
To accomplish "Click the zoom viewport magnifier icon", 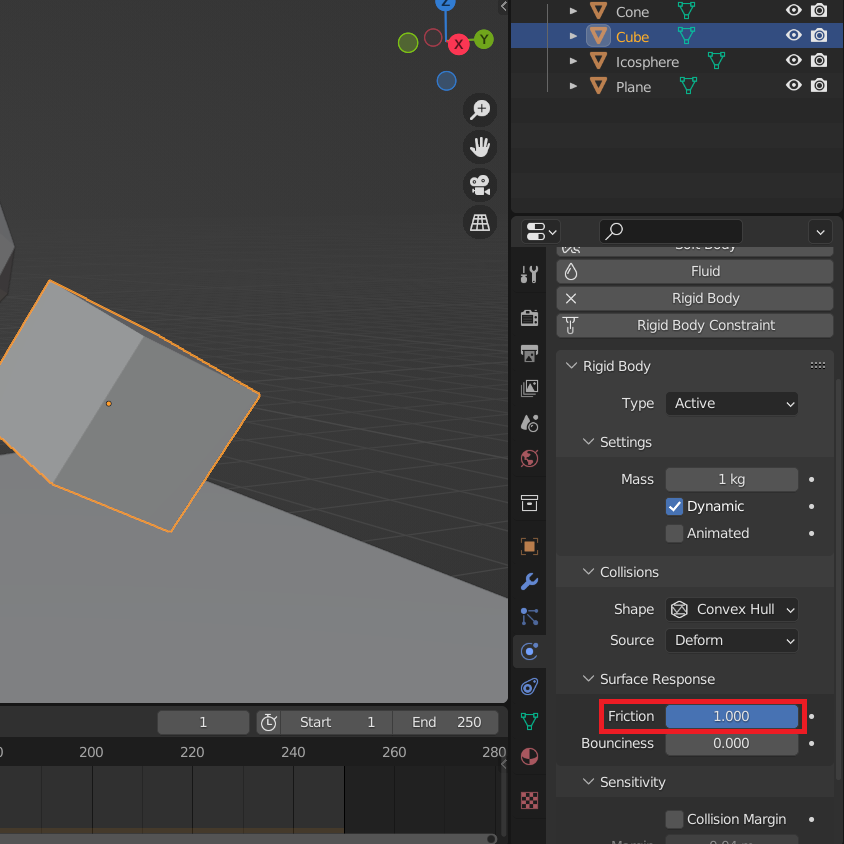I will point(480,110).
